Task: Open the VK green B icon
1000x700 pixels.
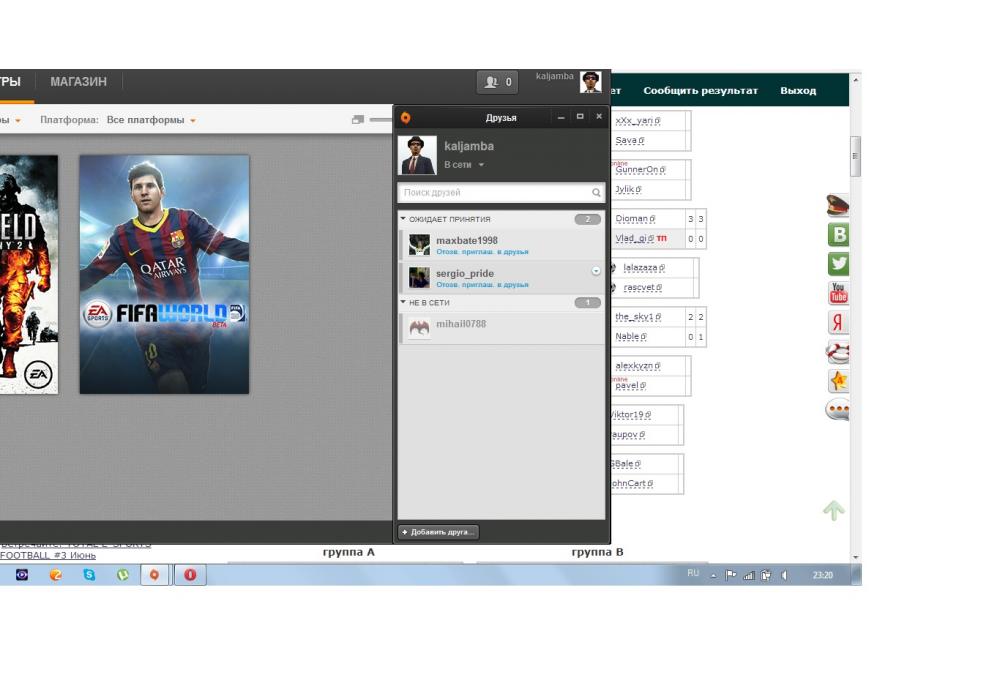Action: (838, 235)
